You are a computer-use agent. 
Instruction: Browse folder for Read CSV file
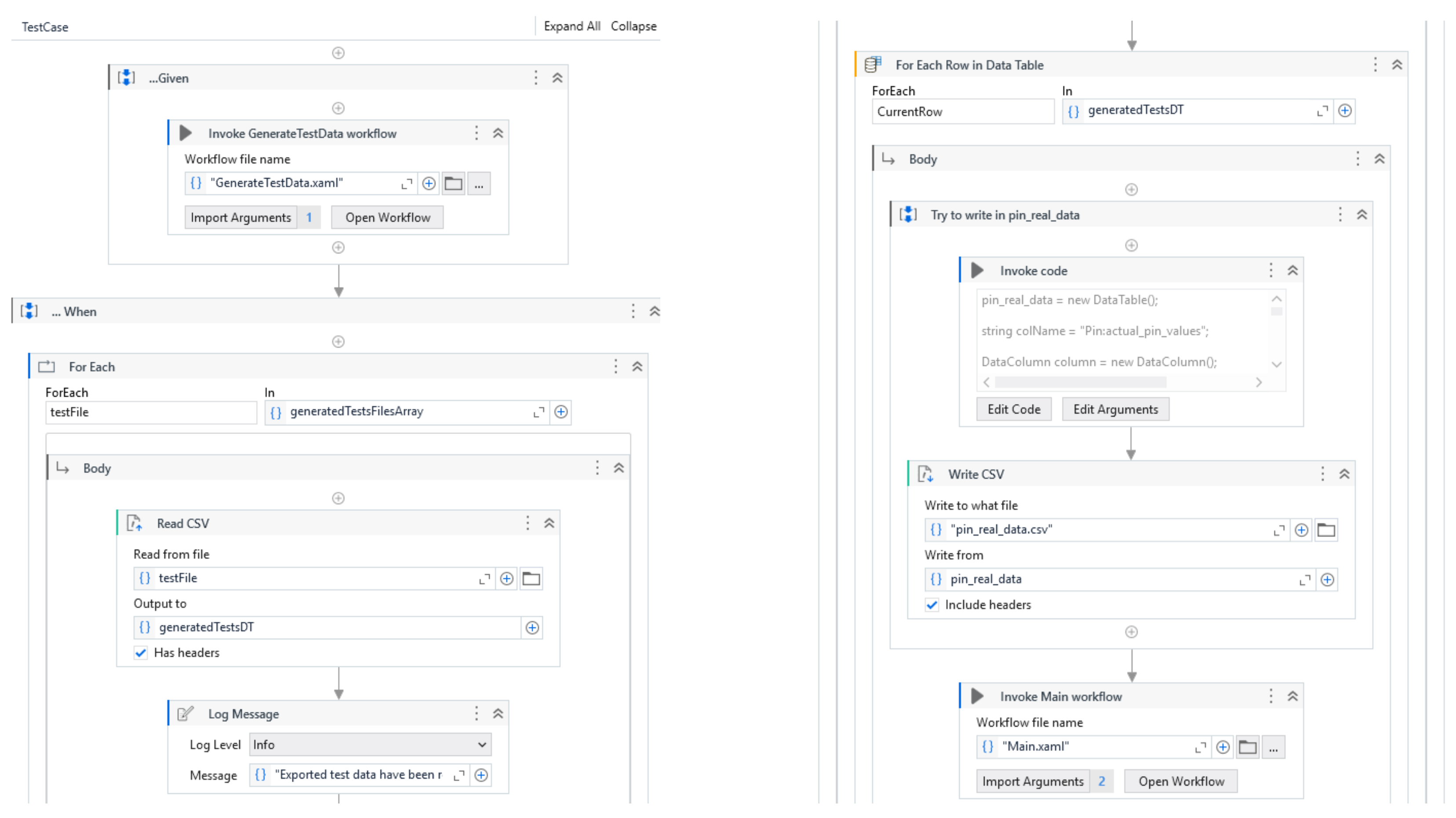[531, 578]
